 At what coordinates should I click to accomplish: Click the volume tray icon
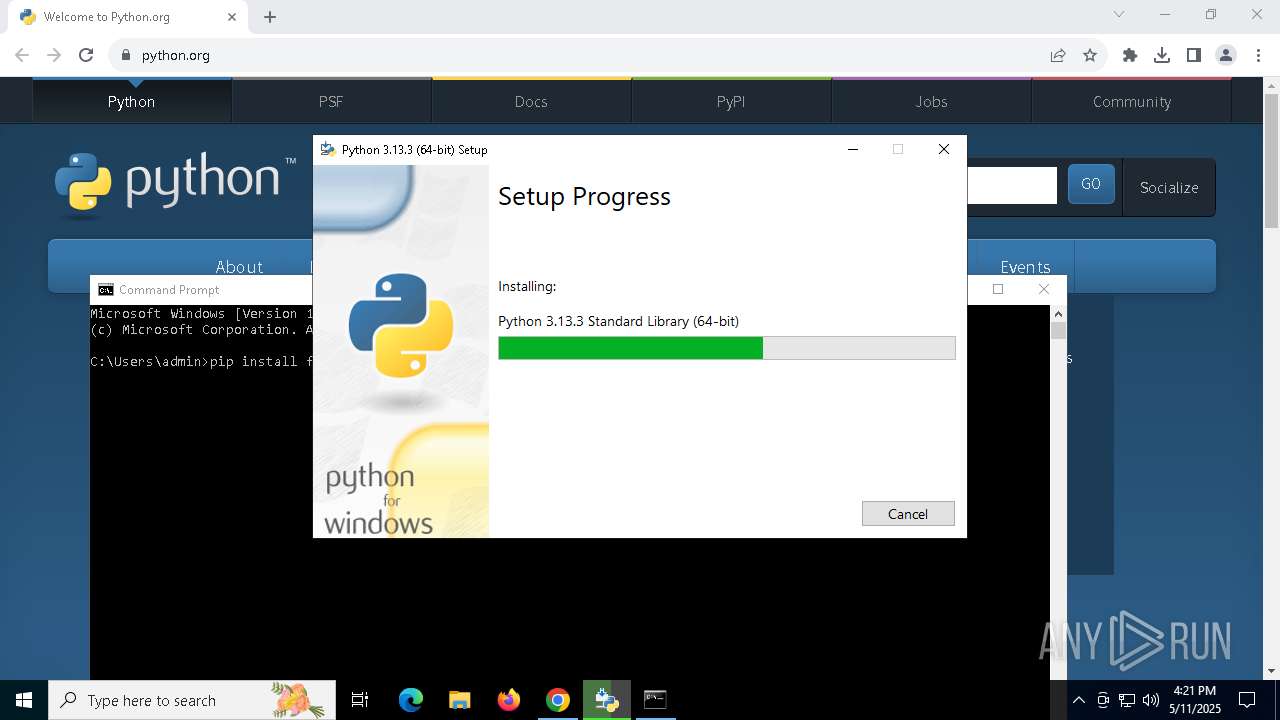click(1151, 700)
